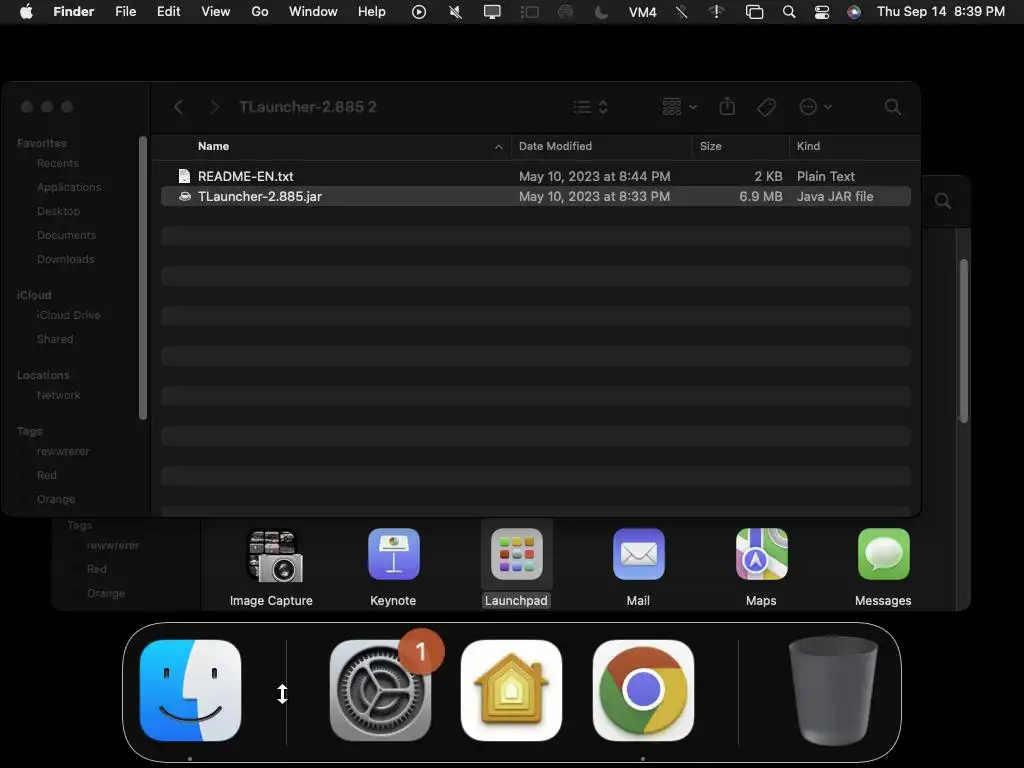Click the search icon in background window

[942, 201]
